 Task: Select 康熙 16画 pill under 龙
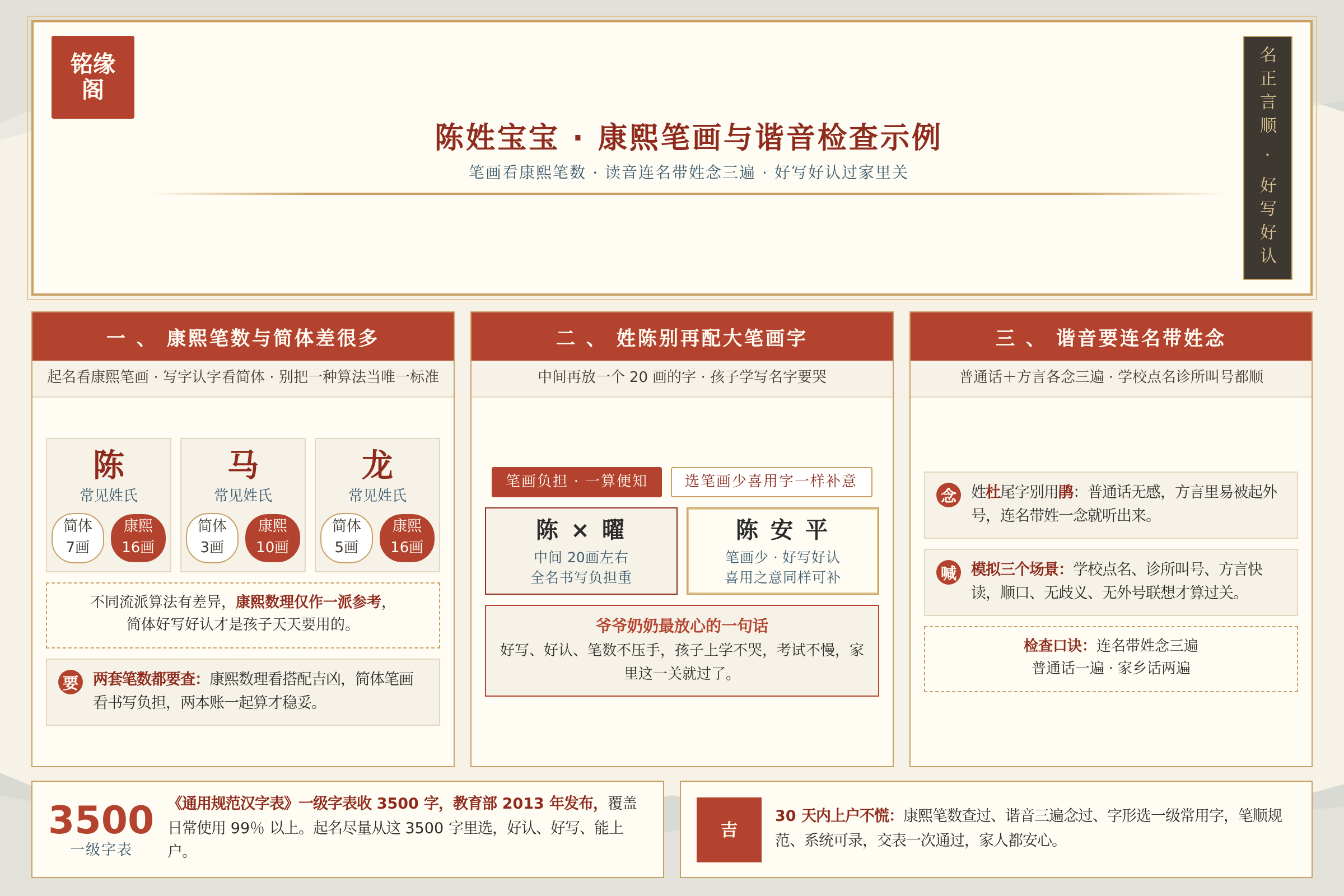[407, 538]
